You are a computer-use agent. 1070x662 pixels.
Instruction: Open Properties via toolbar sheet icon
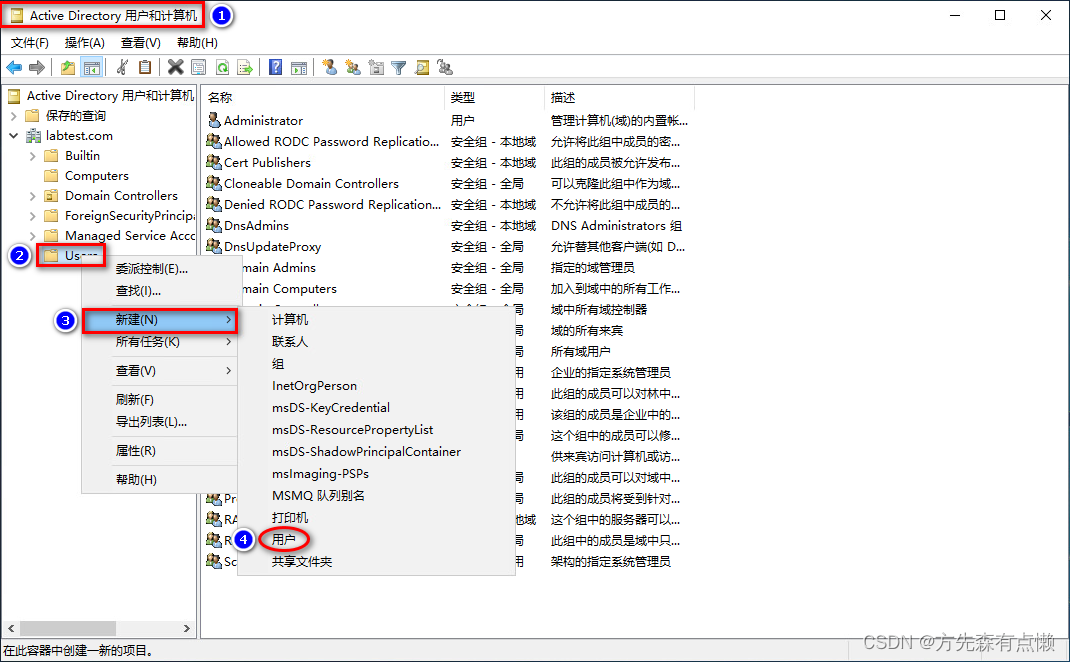click(x=199, y=67)
